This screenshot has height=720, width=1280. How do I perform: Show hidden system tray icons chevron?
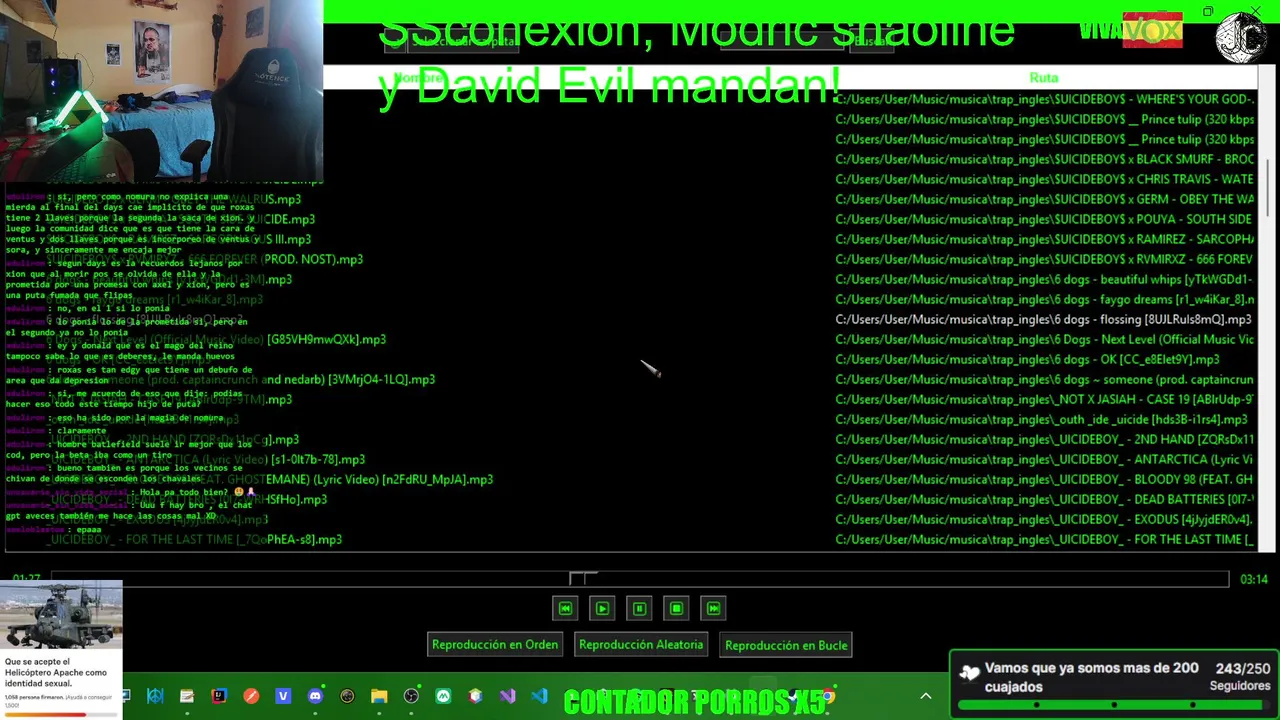tap(926, 696)
